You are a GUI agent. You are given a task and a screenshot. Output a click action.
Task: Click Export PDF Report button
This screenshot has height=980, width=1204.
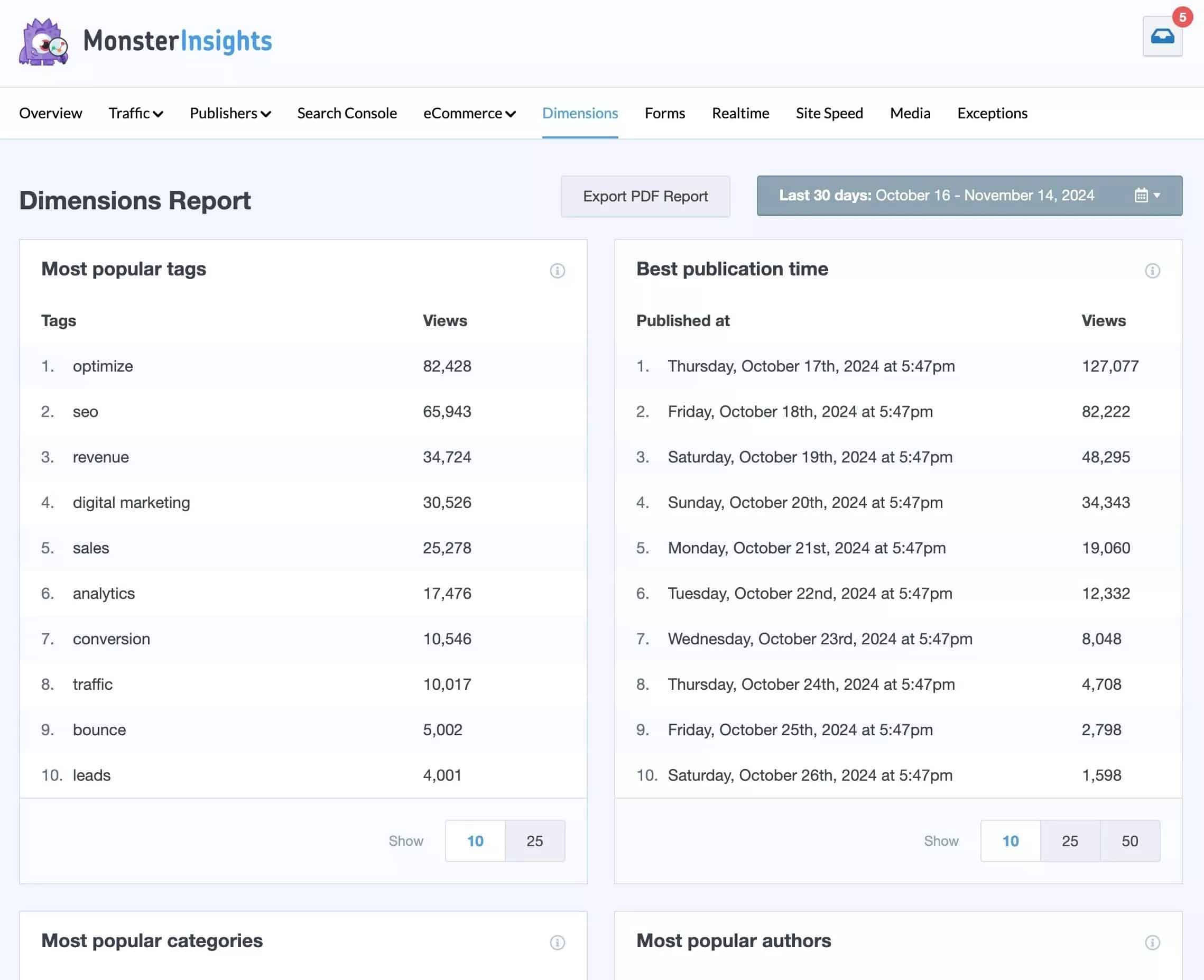[x=645, y=196]
